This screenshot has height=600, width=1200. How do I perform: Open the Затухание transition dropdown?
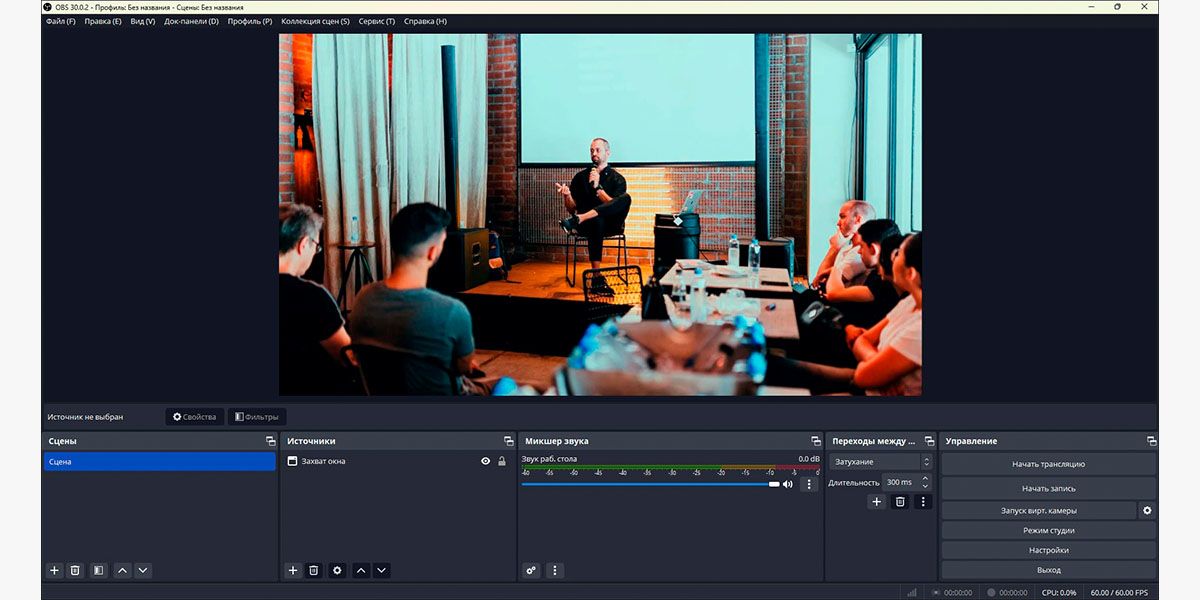(880, 463)
